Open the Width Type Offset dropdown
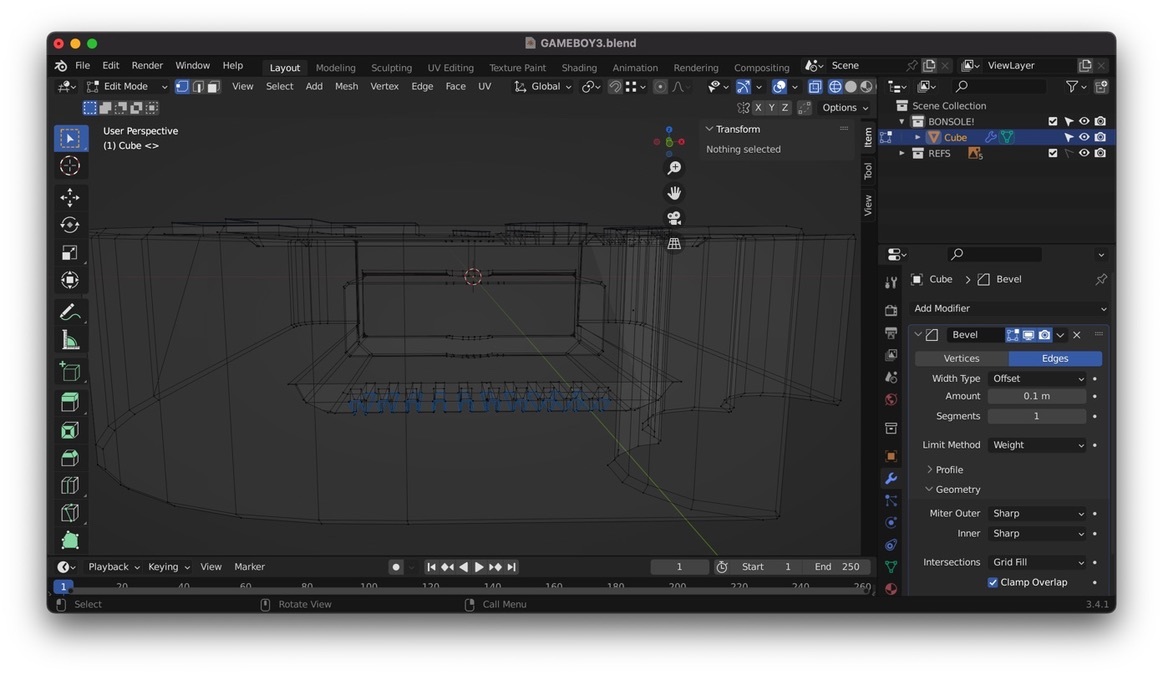 pos(1037,379)
